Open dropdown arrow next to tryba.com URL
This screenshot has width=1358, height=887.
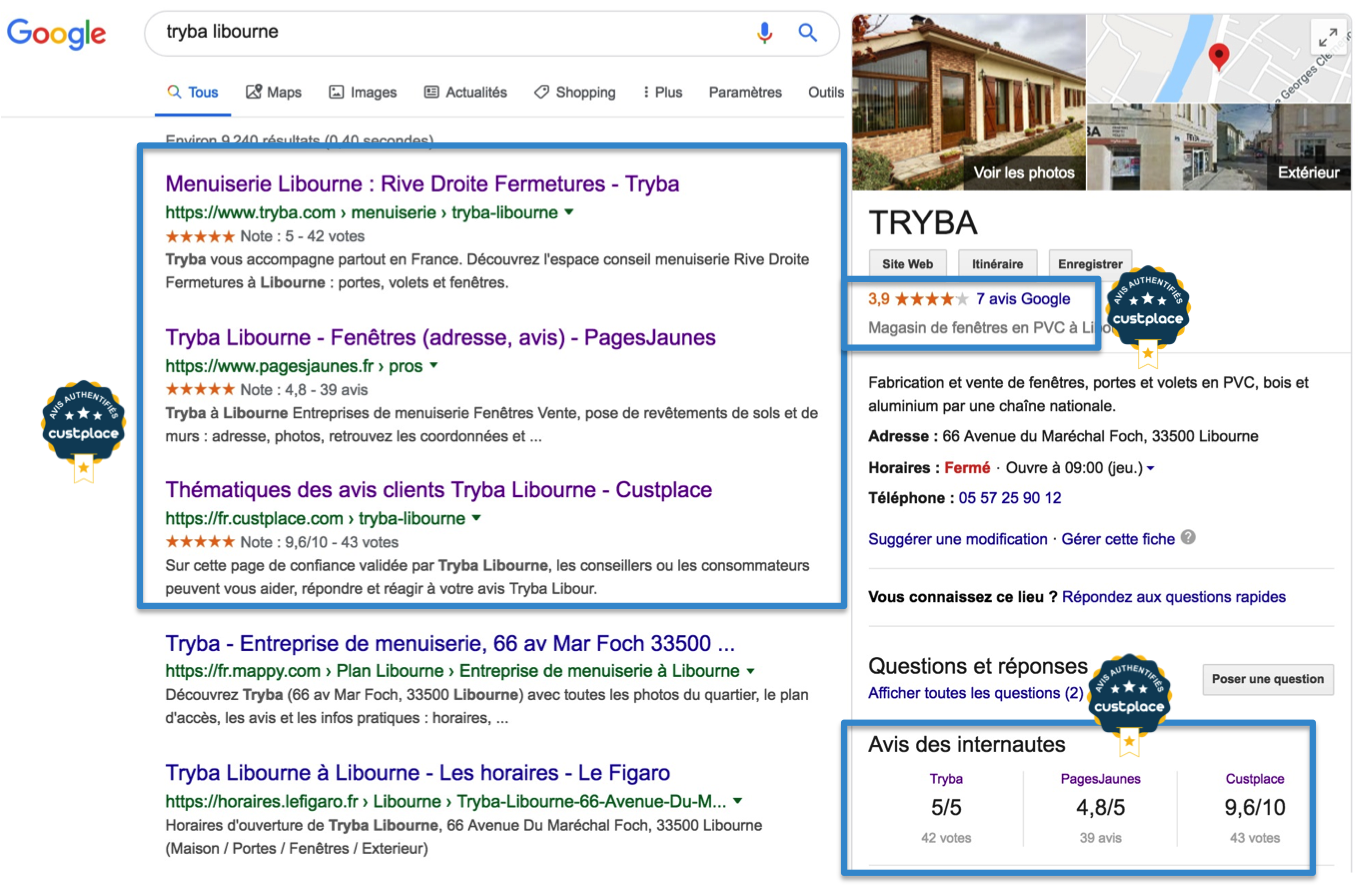[568, 212]
